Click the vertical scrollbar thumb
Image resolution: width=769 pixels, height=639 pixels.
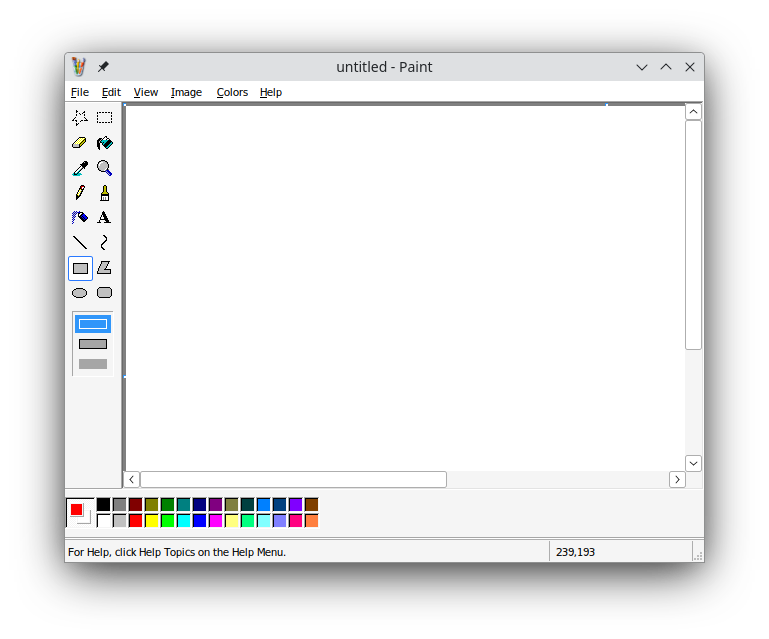coord(693,235)
